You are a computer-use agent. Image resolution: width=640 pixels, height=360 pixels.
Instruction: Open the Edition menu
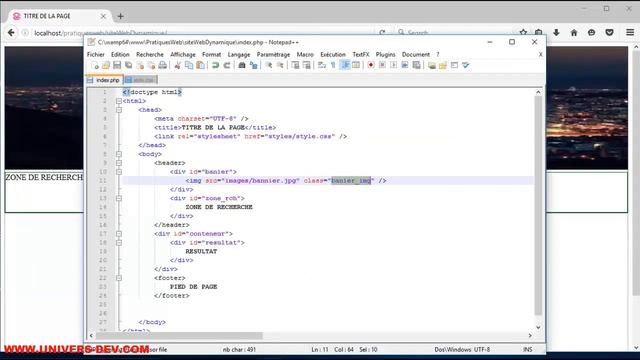tap(120, 54)
